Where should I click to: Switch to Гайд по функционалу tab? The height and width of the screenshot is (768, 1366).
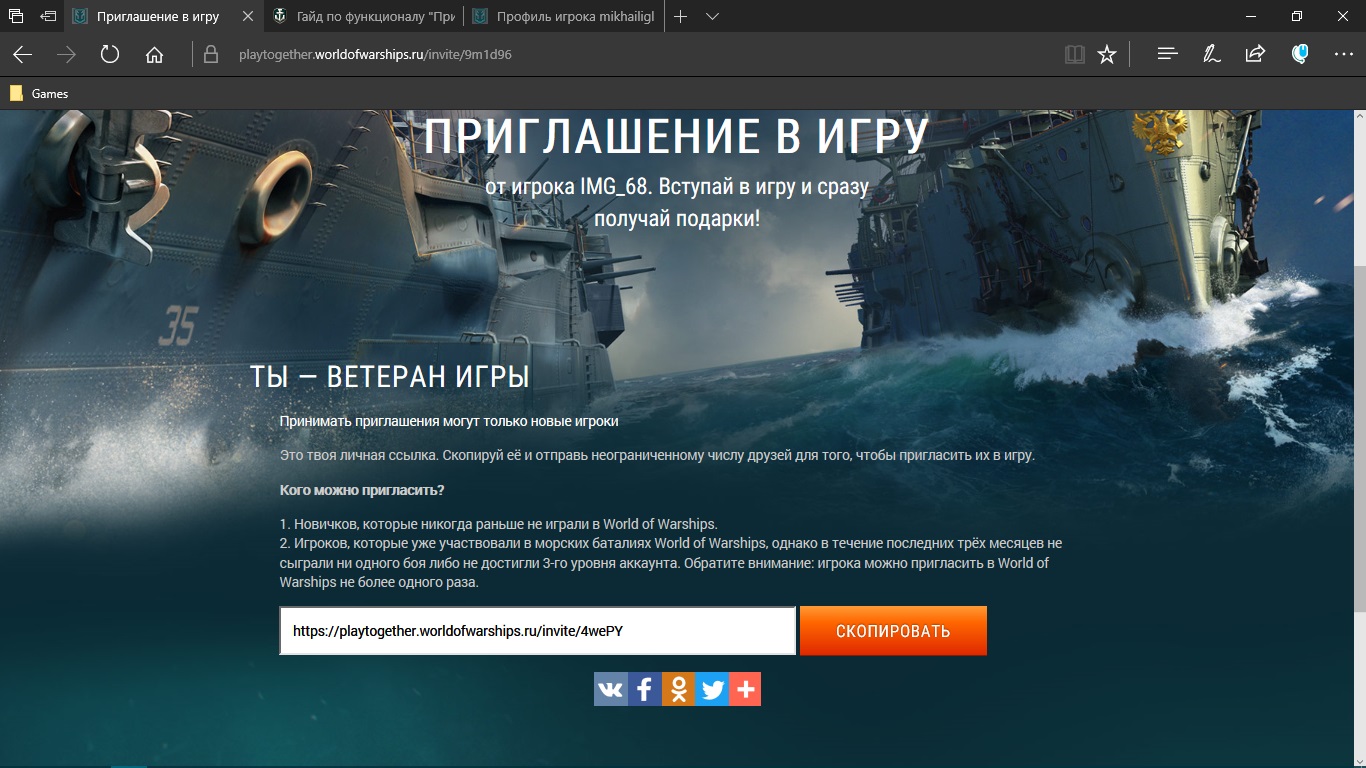364,17
